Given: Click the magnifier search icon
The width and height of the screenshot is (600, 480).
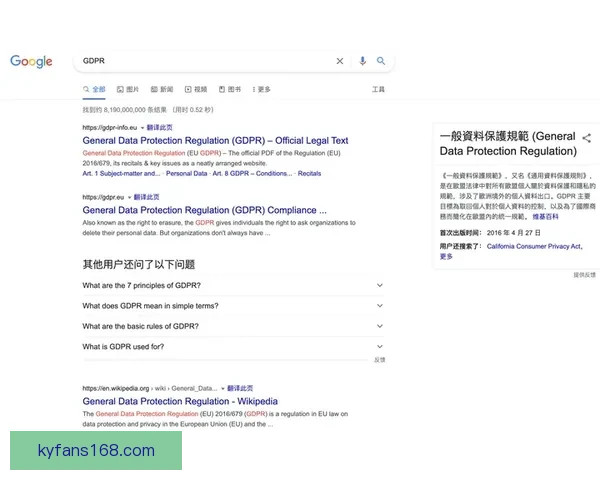Looking at the screenshot, I should click(x=381, y=61).
